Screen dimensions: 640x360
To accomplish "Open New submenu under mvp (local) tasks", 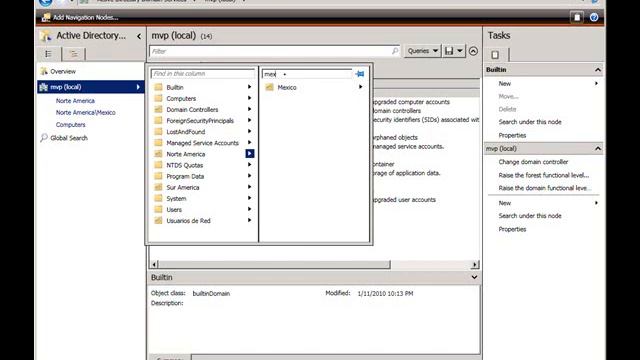I will click(x=504, y=203).
